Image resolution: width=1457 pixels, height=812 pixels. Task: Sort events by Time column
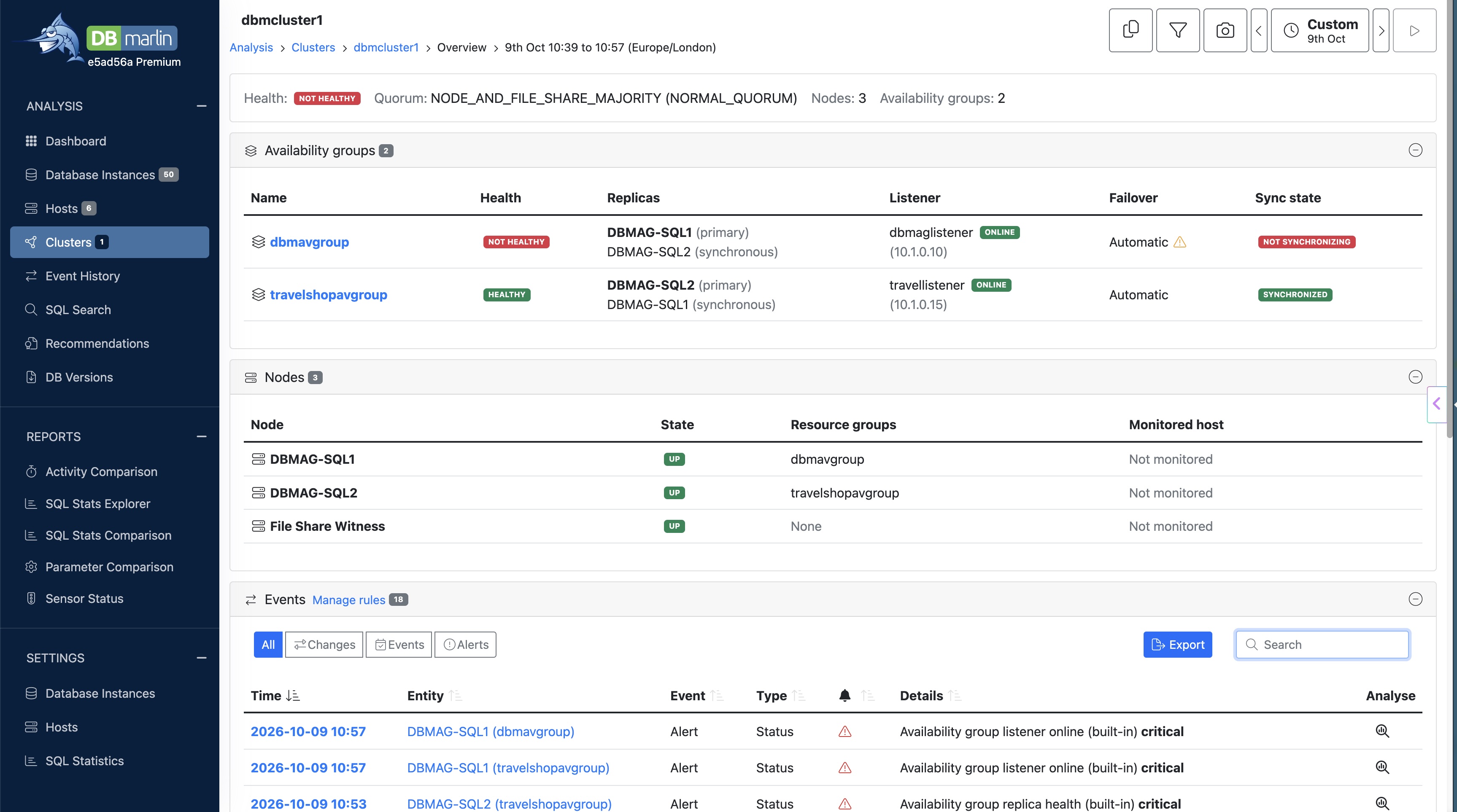[275, 696]
